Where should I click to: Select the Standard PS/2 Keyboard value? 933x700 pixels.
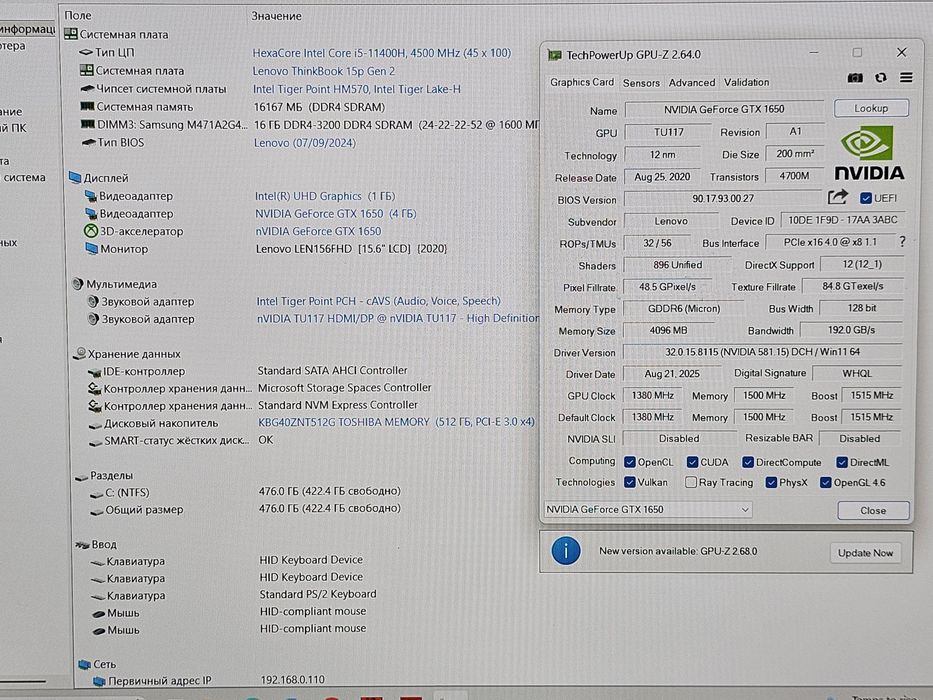point(318,594)
